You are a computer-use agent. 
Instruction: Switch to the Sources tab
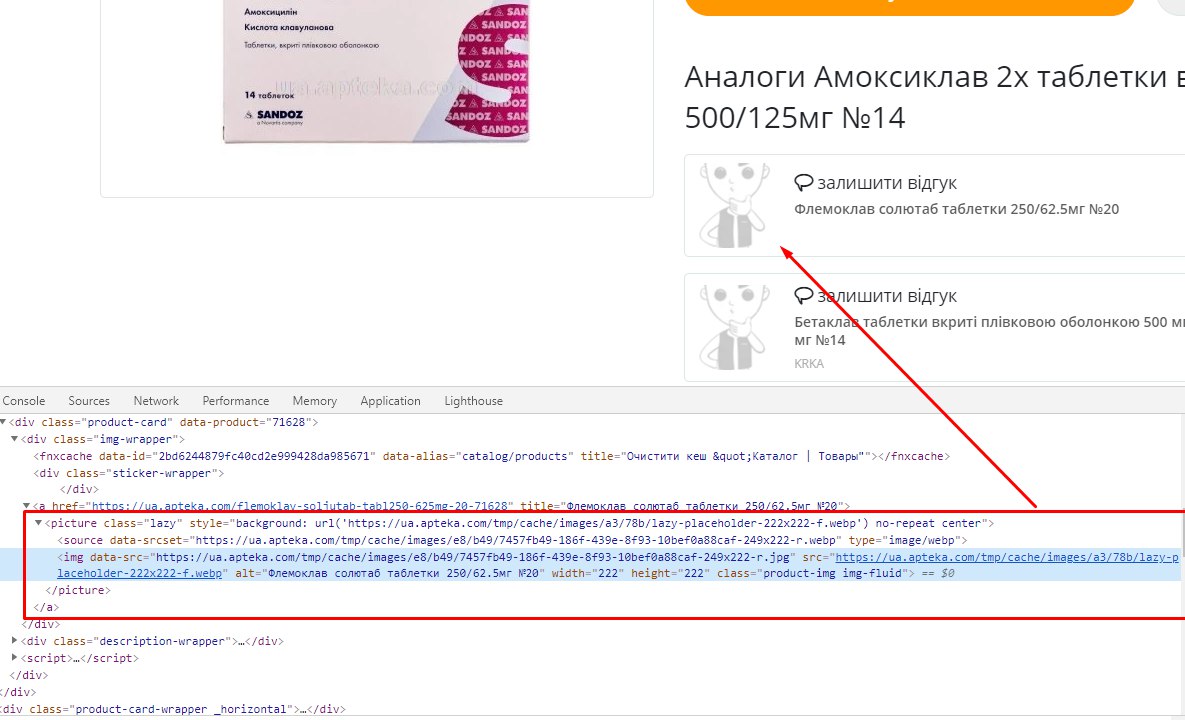88,401
